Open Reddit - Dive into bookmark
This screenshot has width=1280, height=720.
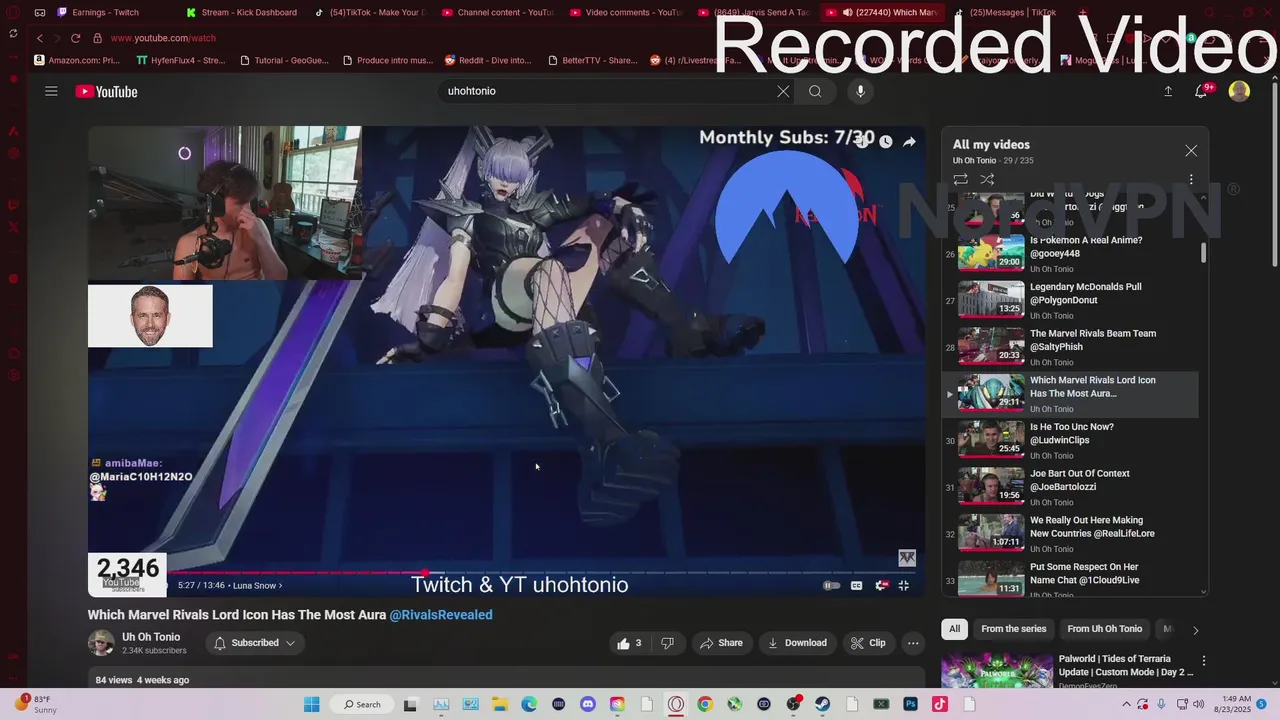click(488, 60)
